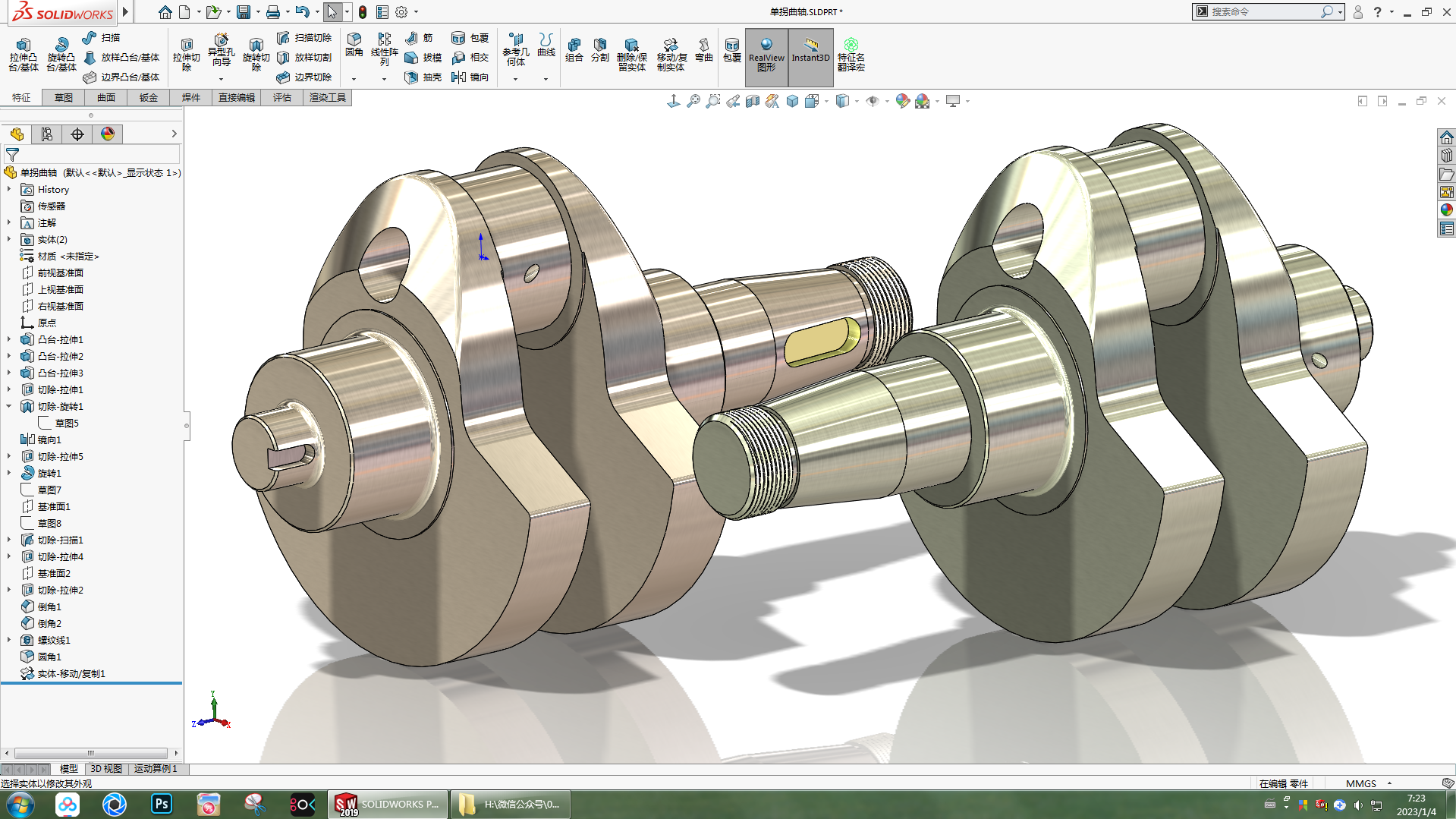Open the Hole Wizard 异型孔向导 tool
The image size is (1456, 819).
pyautogui.click(x=221, y=52)
